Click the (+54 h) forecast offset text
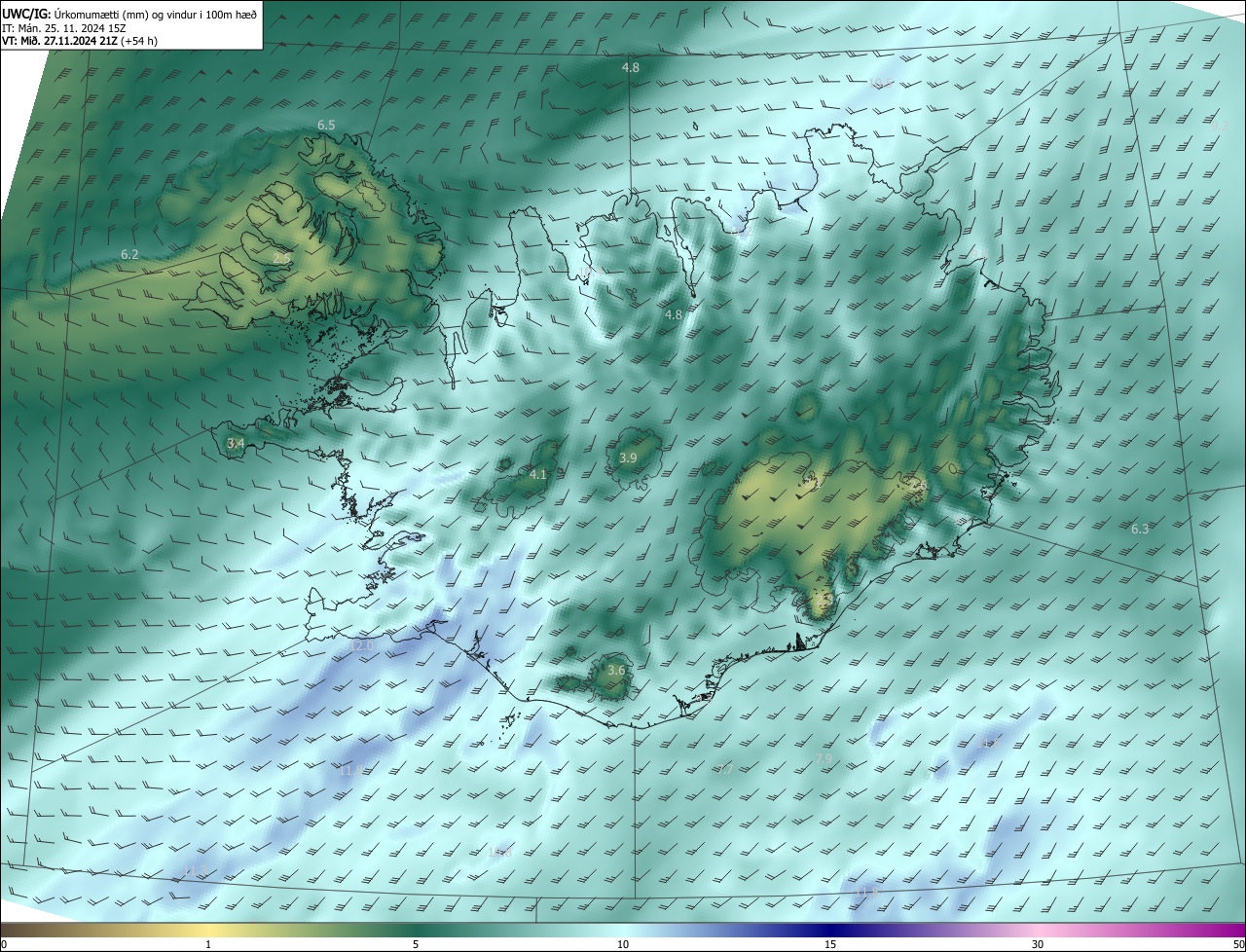Viewport: 1246px width, 952px height. (x=139, y=41)
